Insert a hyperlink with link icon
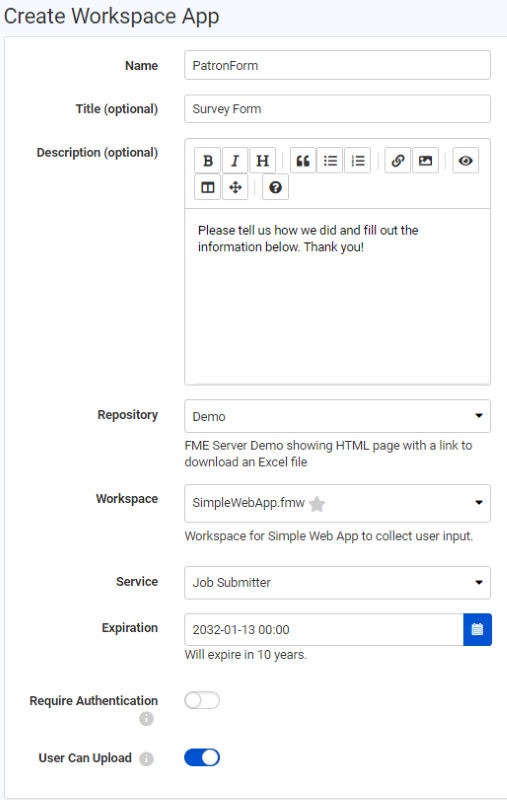 (x=398, y=161)
